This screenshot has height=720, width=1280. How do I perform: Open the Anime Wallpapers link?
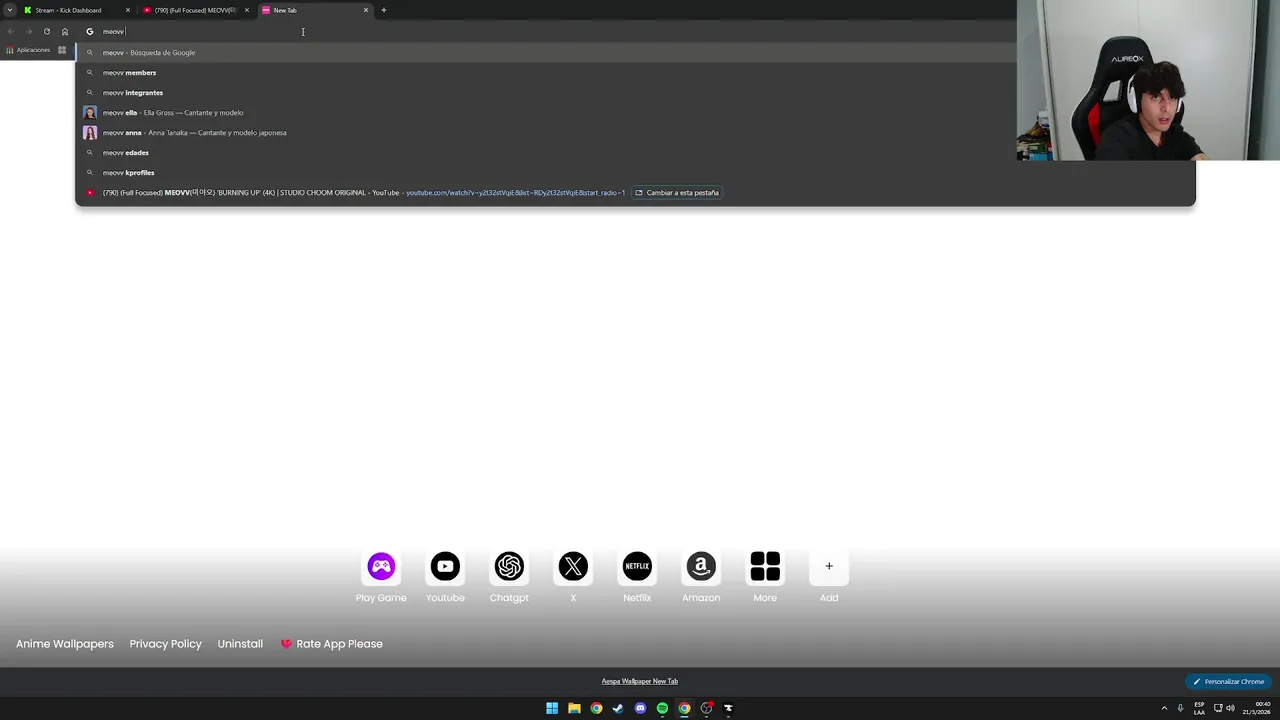pos(65,644)
